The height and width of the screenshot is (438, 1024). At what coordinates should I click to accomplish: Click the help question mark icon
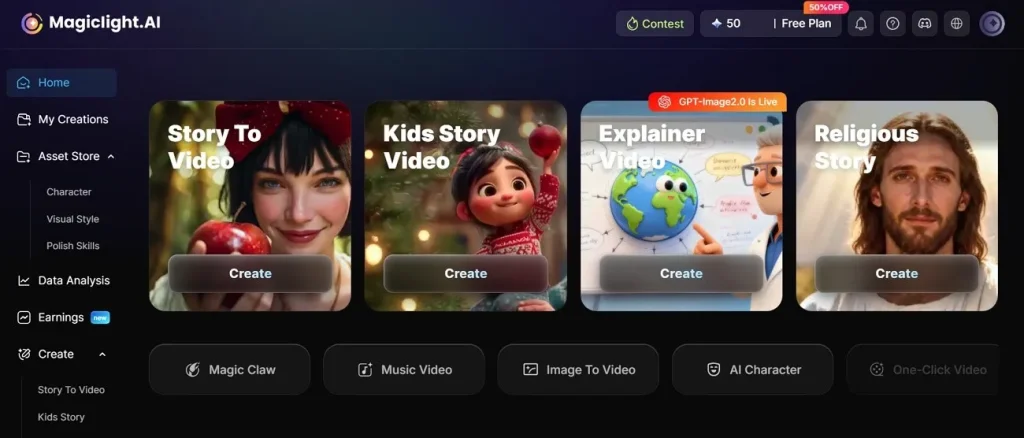pos(893,23)
